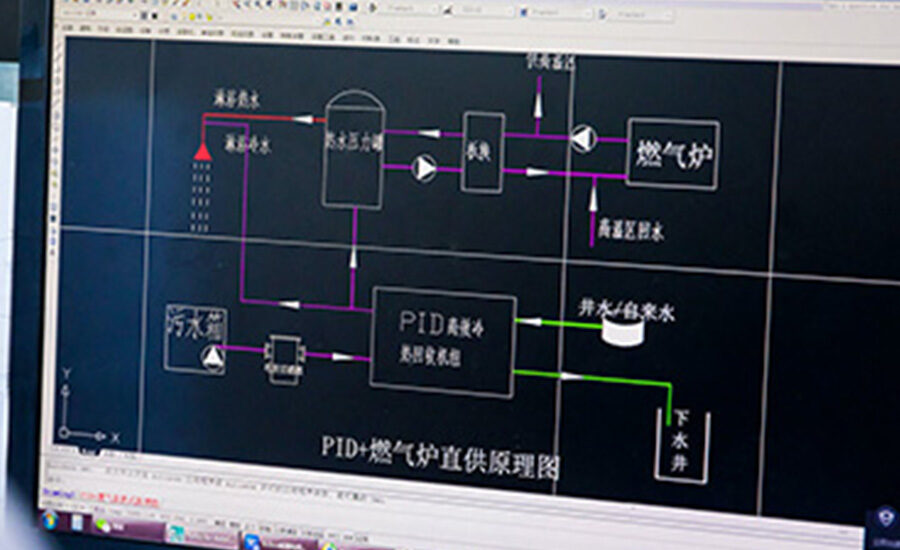The image size is (900, 550).
Task: Click the red shower head triangle symbol
Action: tap(203, 149)
